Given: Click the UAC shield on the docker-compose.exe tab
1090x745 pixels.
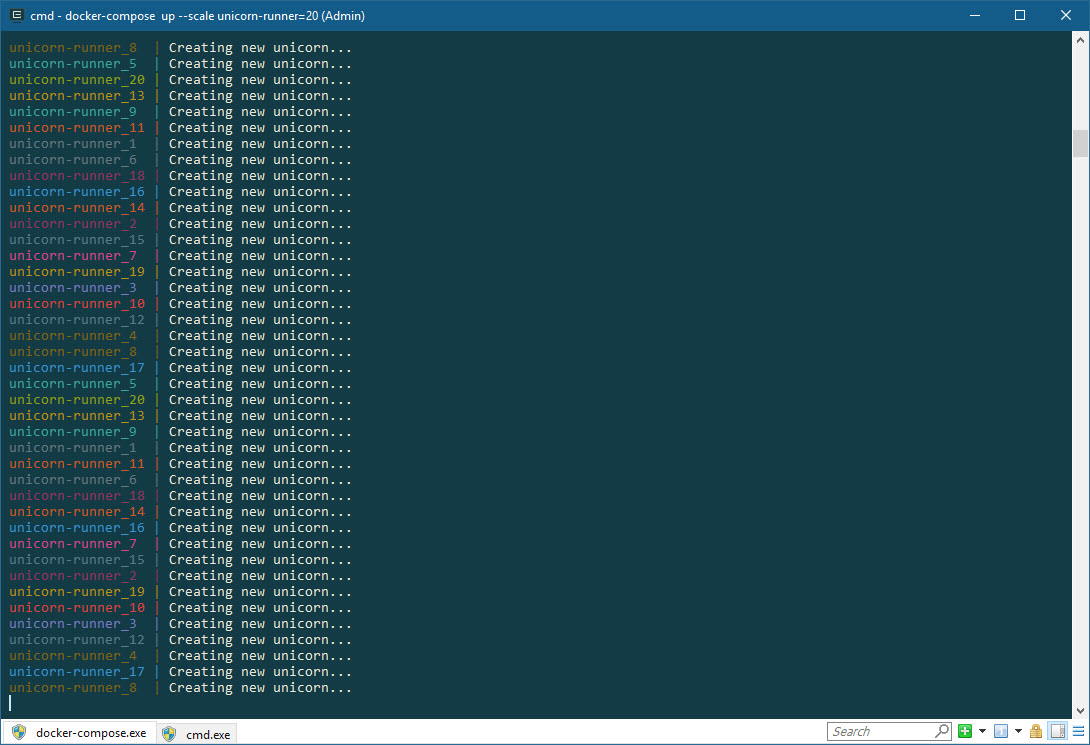Looking at the screenshot, I should tap(19, 733).
